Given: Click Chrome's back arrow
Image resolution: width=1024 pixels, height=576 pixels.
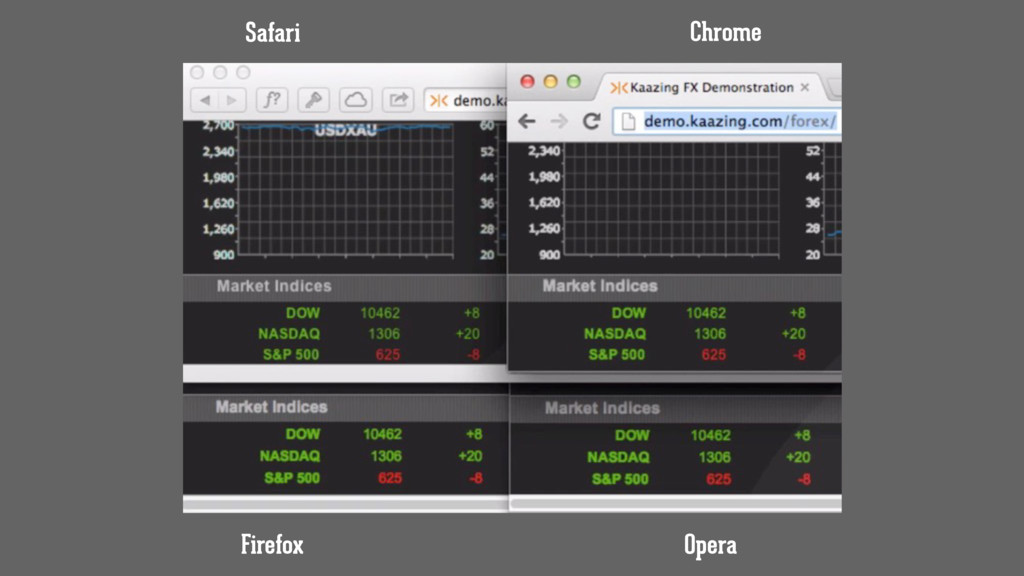Looking at the screenshot, I should click(x=526, y=121).
